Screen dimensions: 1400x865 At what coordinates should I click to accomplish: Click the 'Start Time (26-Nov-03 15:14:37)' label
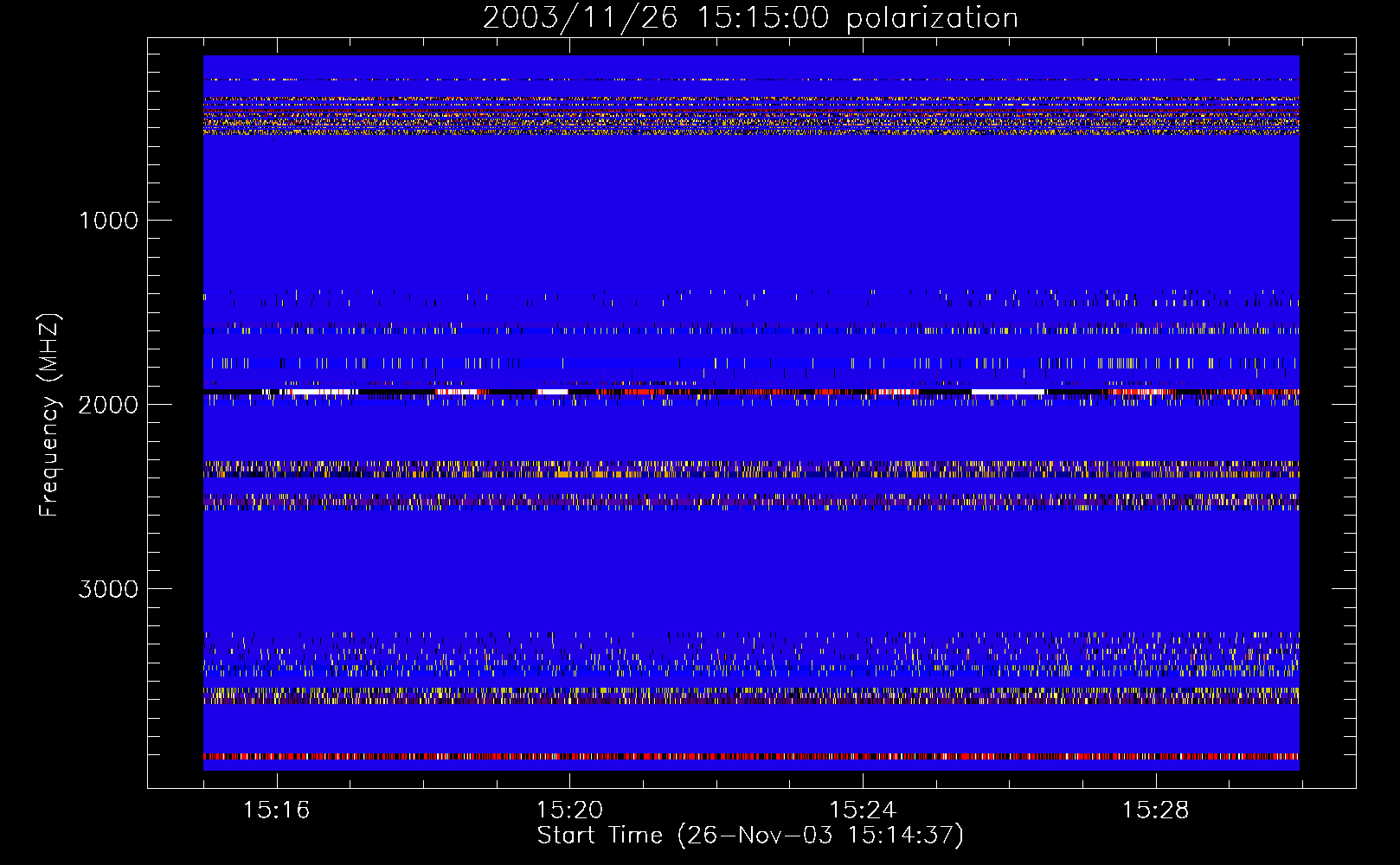(750, 836)
